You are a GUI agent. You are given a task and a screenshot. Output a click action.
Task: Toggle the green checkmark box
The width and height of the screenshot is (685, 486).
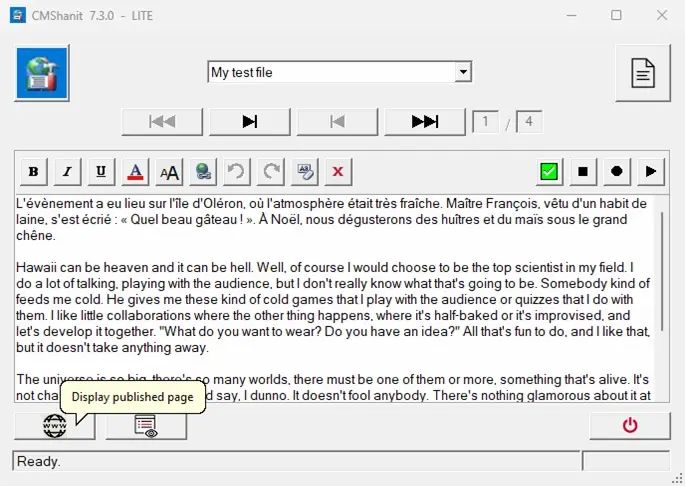[548, 172]
